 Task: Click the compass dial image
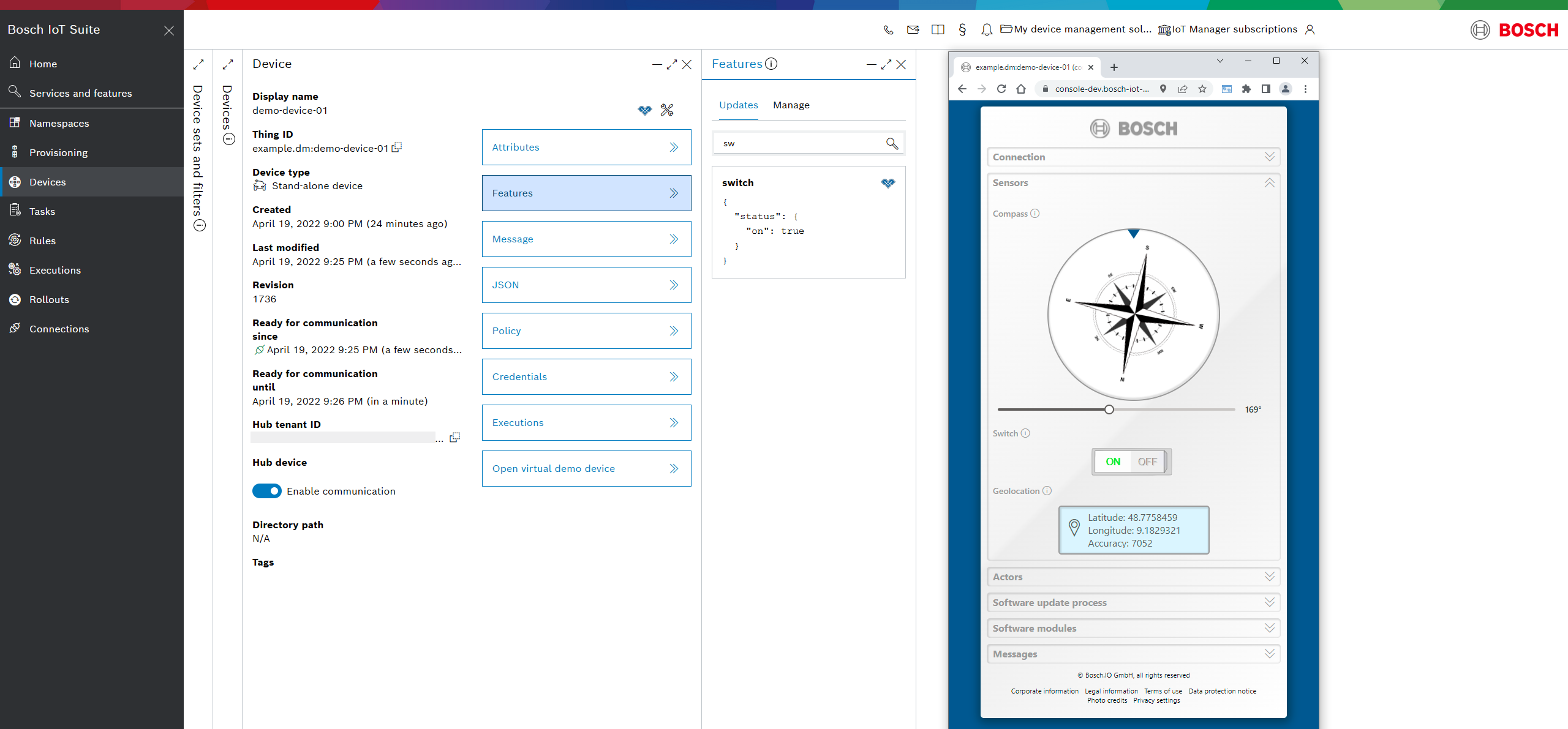coord(1134,315)
